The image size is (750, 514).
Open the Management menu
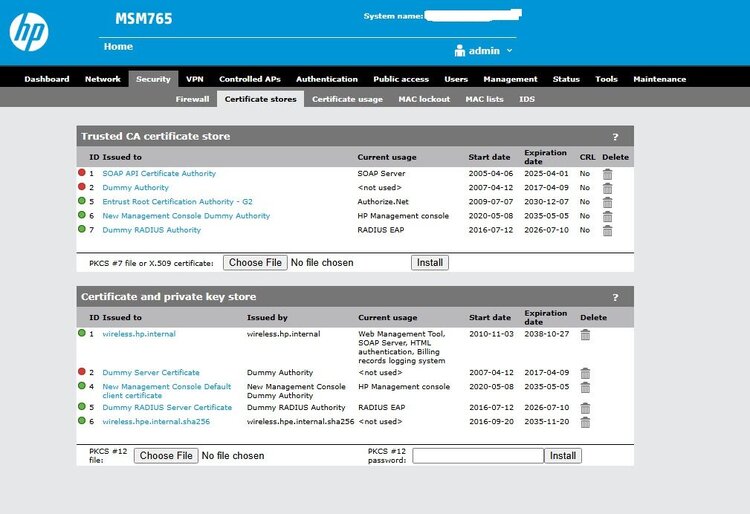click(x=510, y=79)
